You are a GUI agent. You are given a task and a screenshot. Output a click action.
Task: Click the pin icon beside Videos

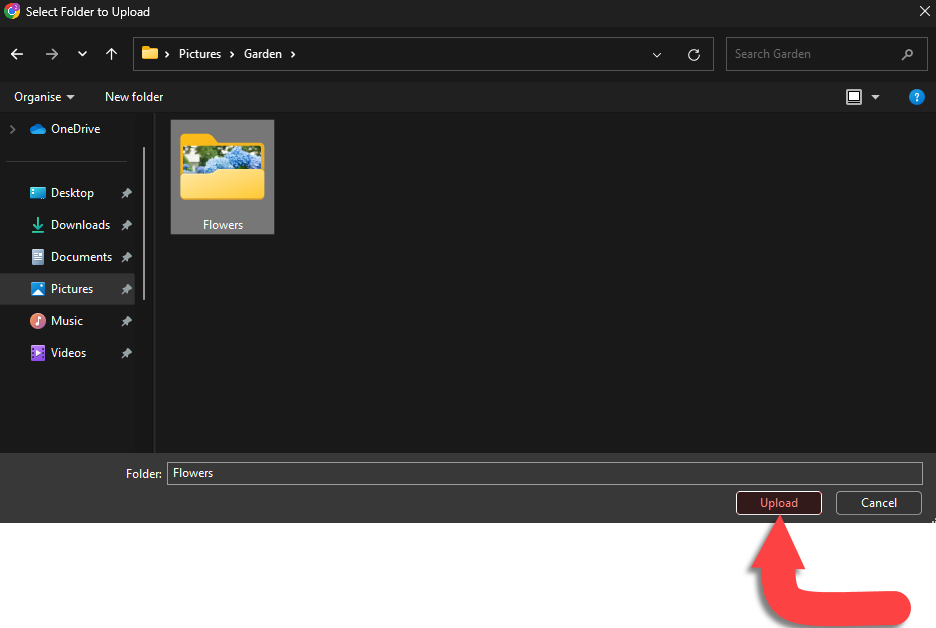point(127,353)
